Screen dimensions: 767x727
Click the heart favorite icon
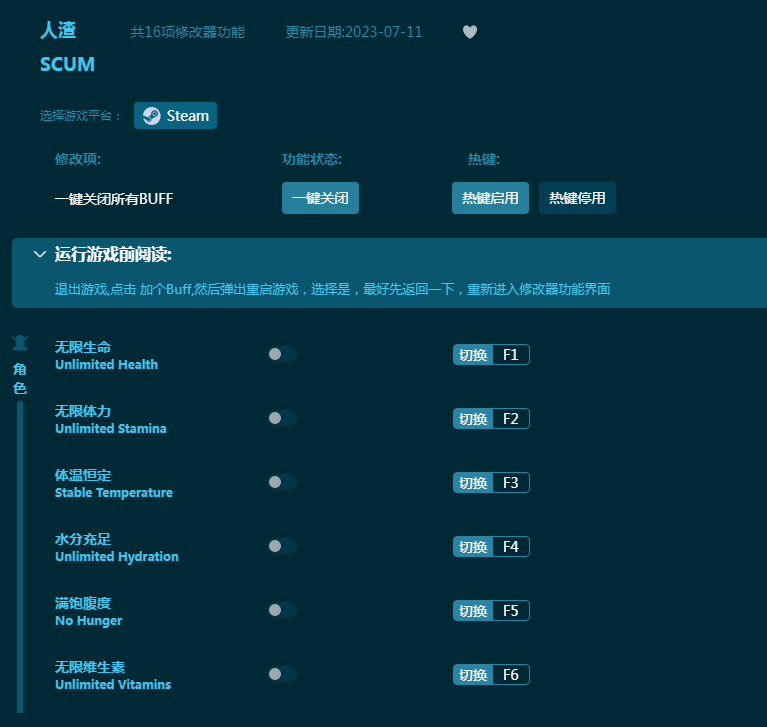click(x=470, y=32)
